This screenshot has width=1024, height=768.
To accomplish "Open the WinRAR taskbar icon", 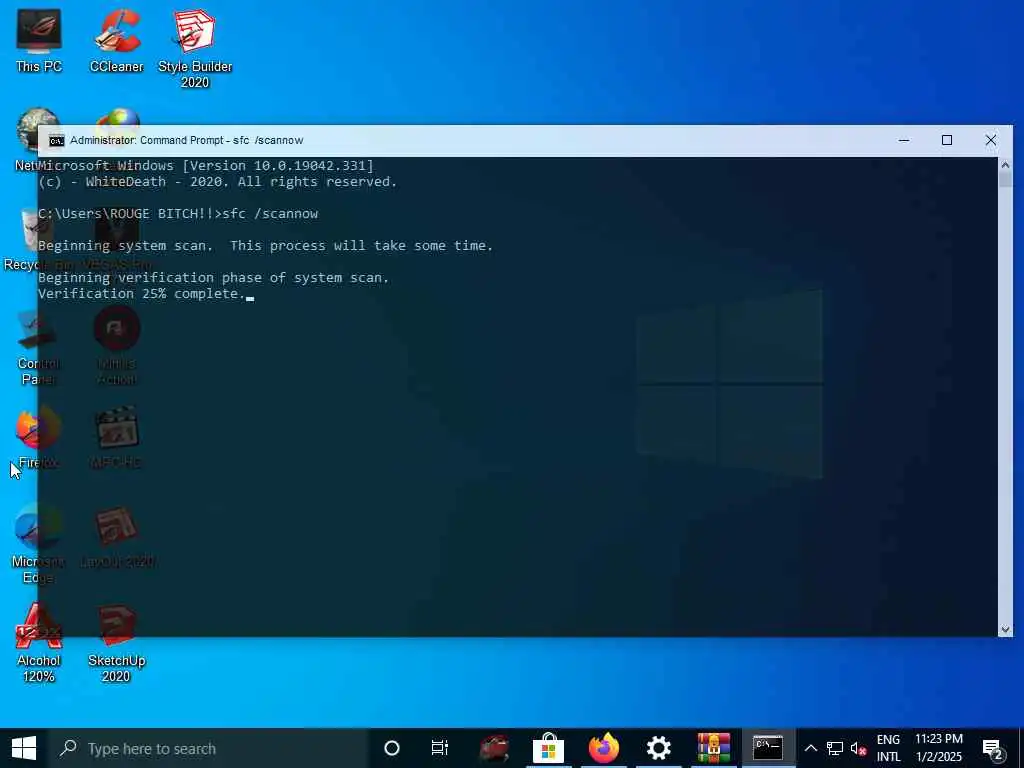I will (x=713, y=748).
